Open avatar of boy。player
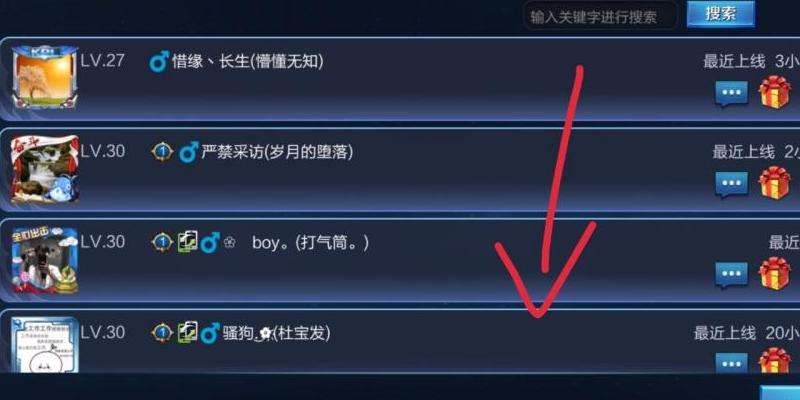 pos(45,260)
